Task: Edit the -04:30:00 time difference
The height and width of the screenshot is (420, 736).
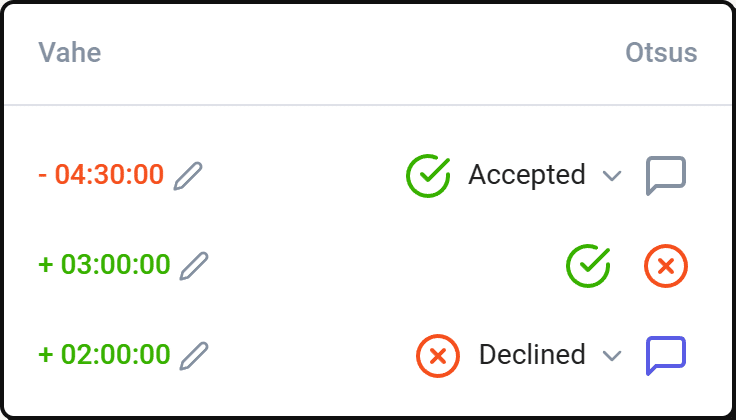Action: click(188, 176)
